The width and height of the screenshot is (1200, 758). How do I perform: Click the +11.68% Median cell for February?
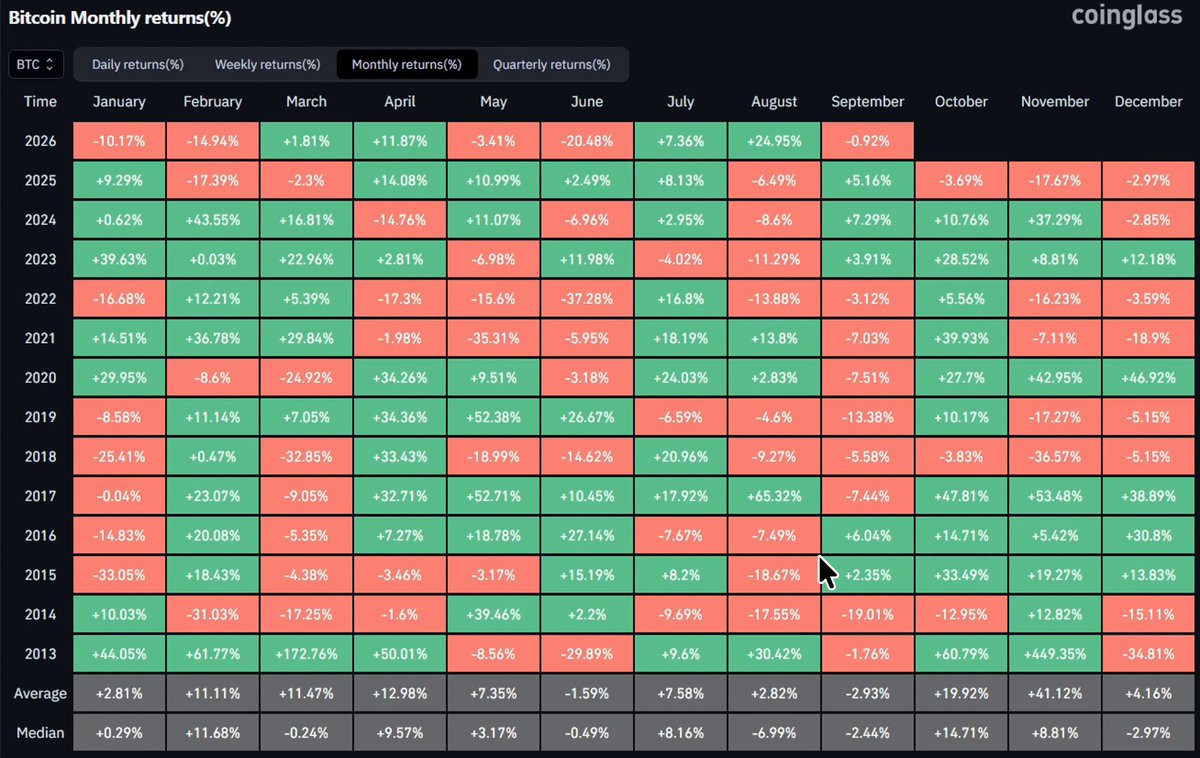pos(213,733)
